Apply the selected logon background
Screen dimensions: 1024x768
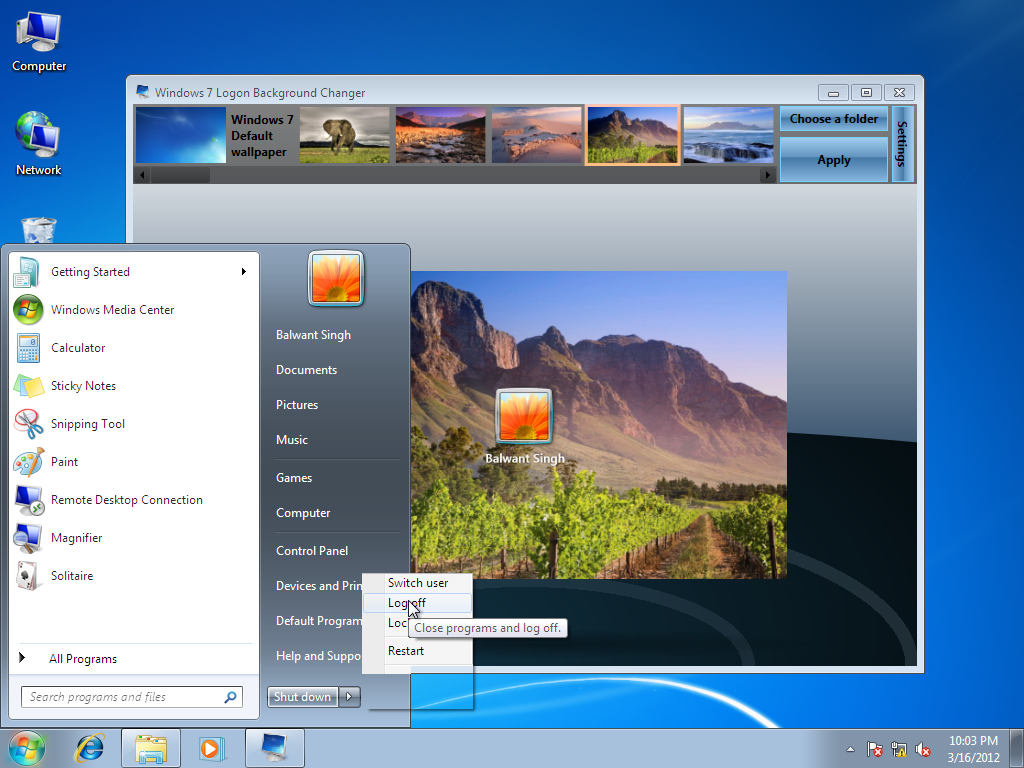(833, 160)
